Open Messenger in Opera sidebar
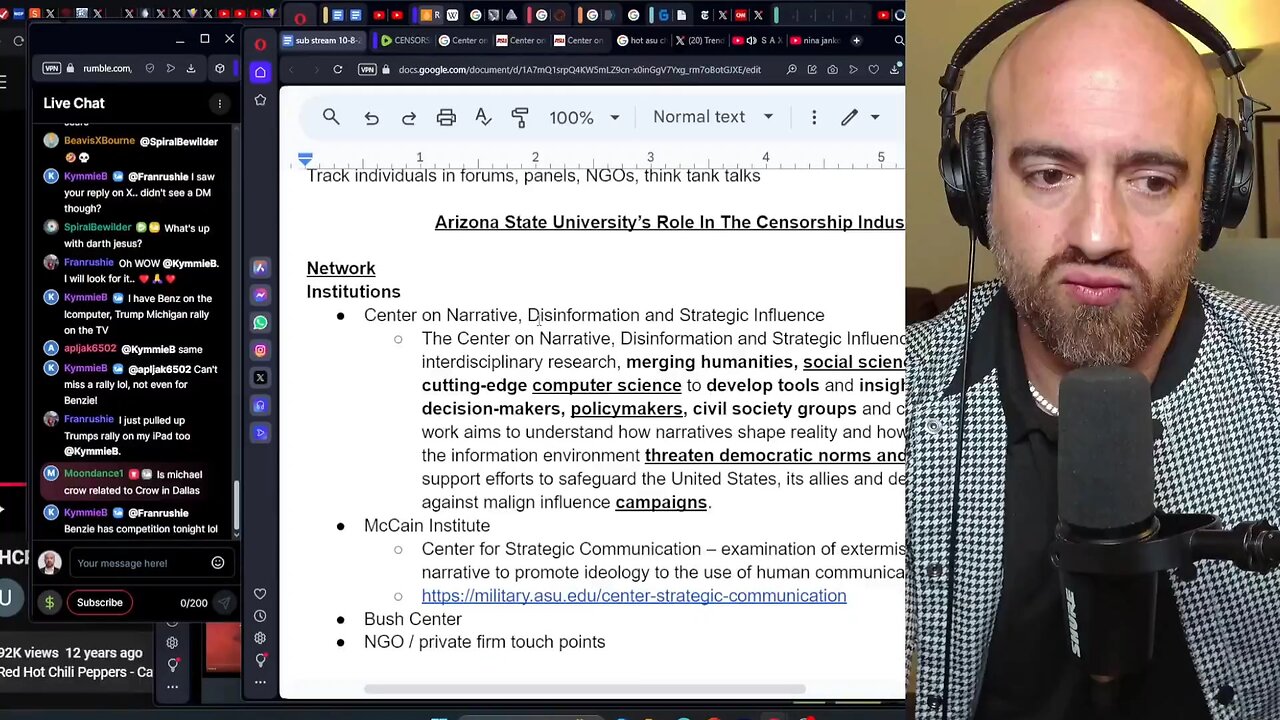 coord(260,295)
